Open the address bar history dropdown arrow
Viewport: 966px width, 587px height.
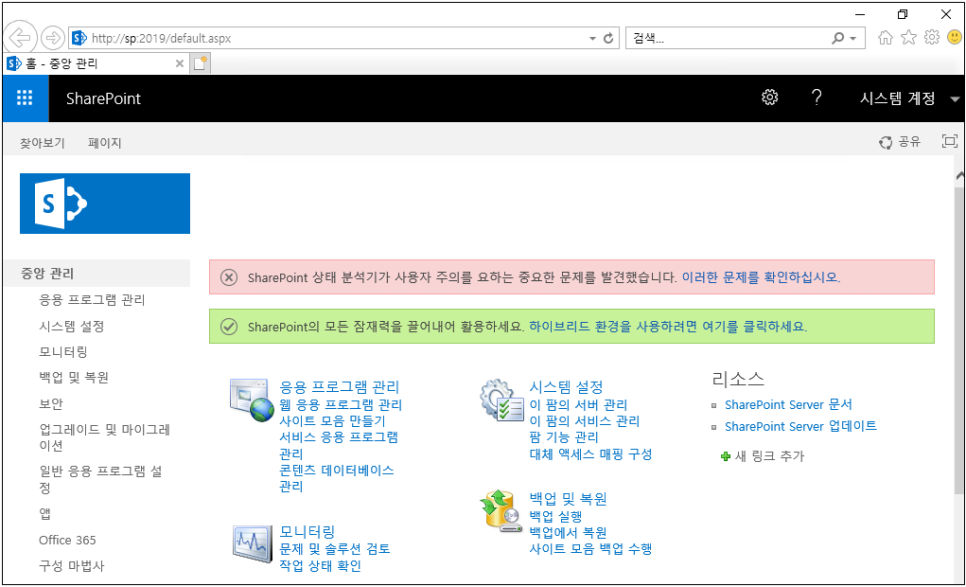[592, 38]
